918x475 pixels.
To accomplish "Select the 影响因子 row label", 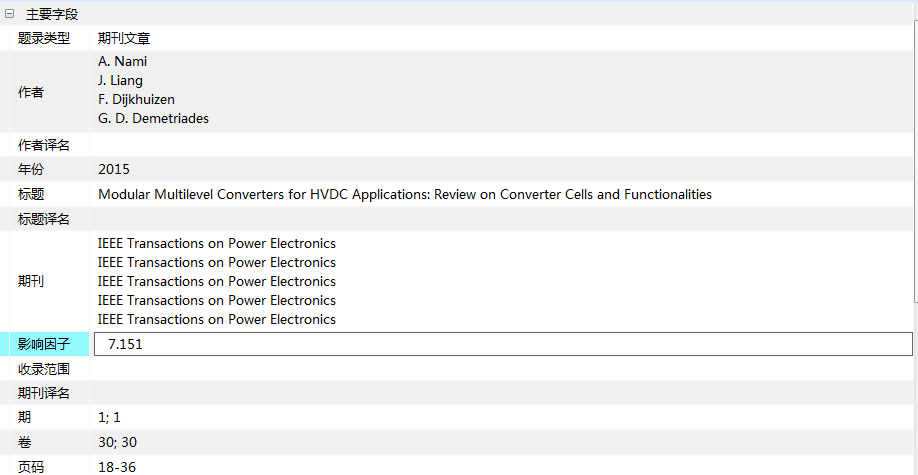I will (44, 344).
